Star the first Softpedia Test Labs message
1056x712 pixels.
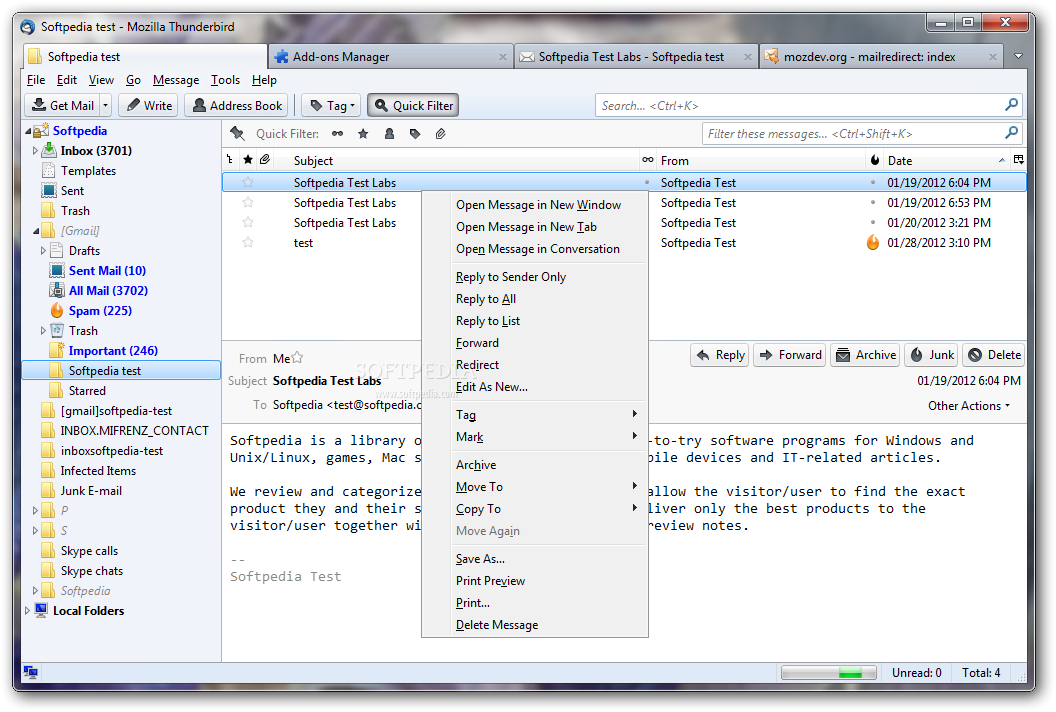[x=248, y=182]
